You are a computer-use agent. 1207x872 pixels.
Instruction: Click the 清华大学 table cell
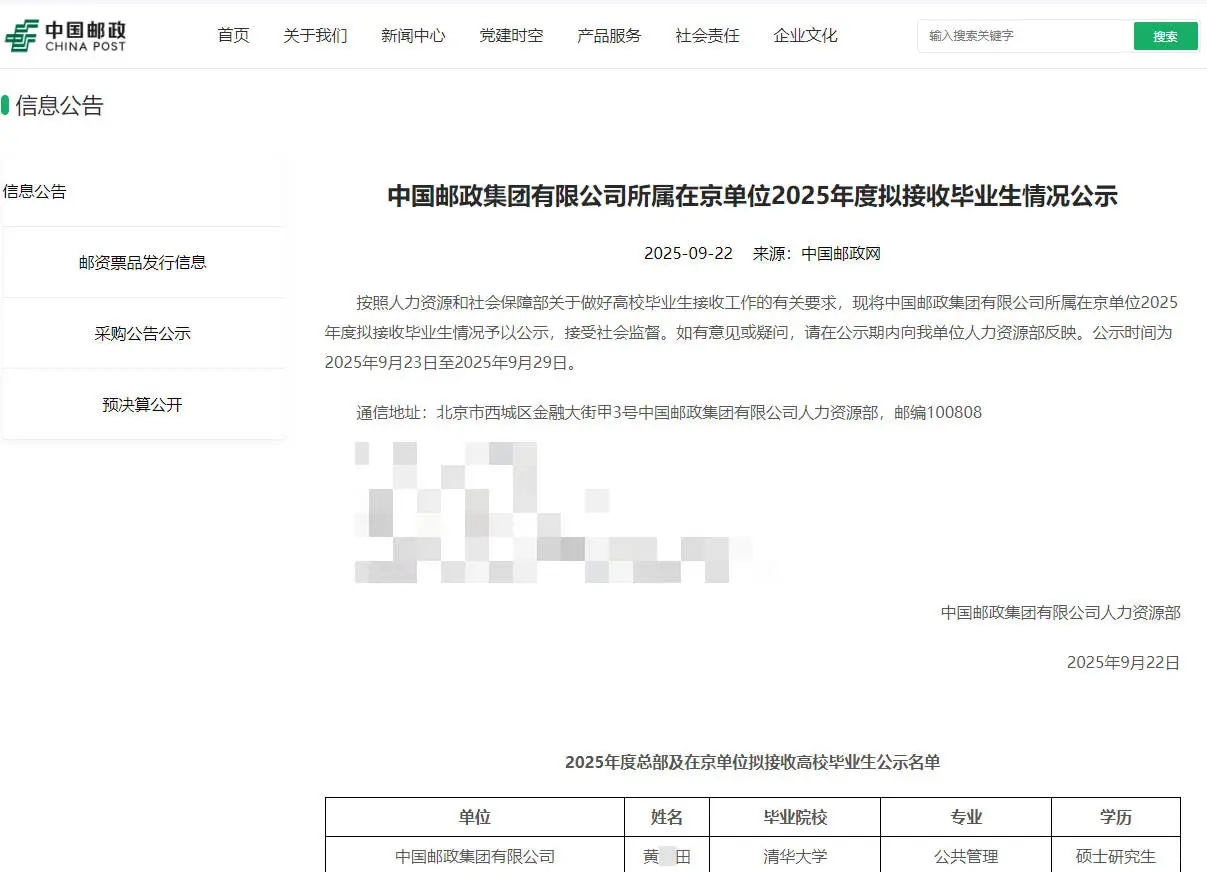[795, 856]
